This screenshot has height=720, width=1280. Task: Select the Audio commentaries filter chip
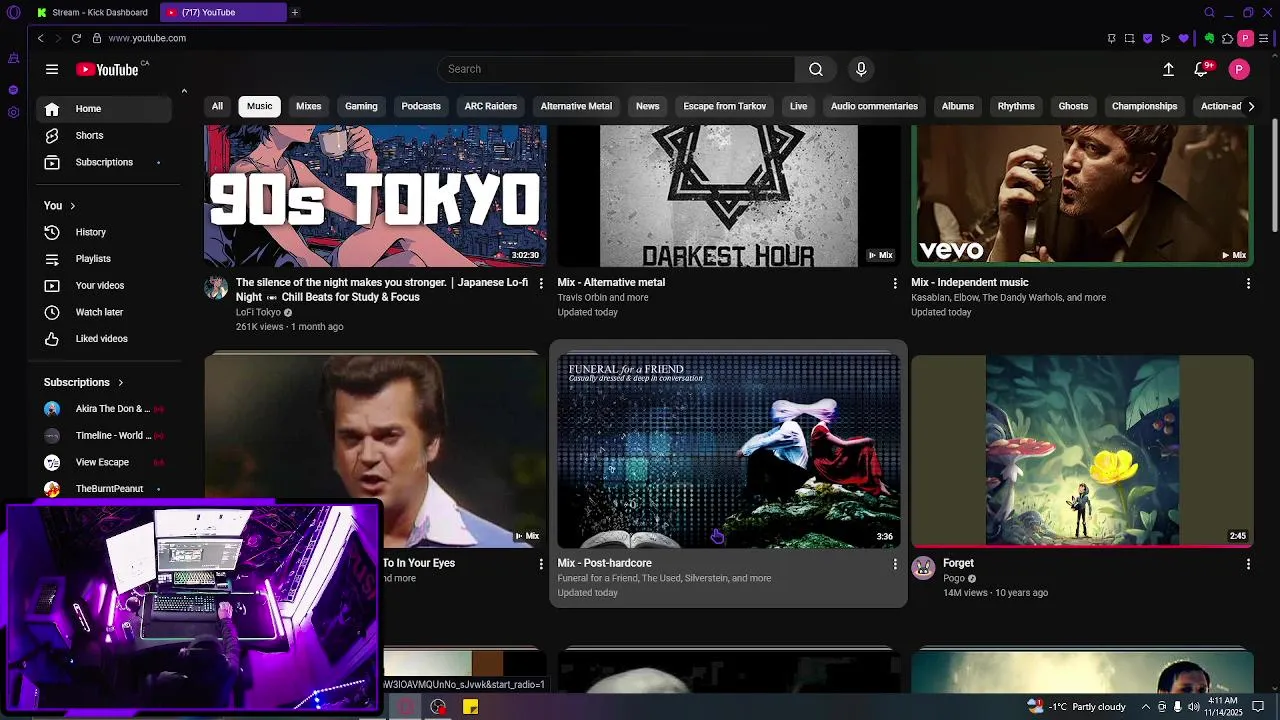874,106
